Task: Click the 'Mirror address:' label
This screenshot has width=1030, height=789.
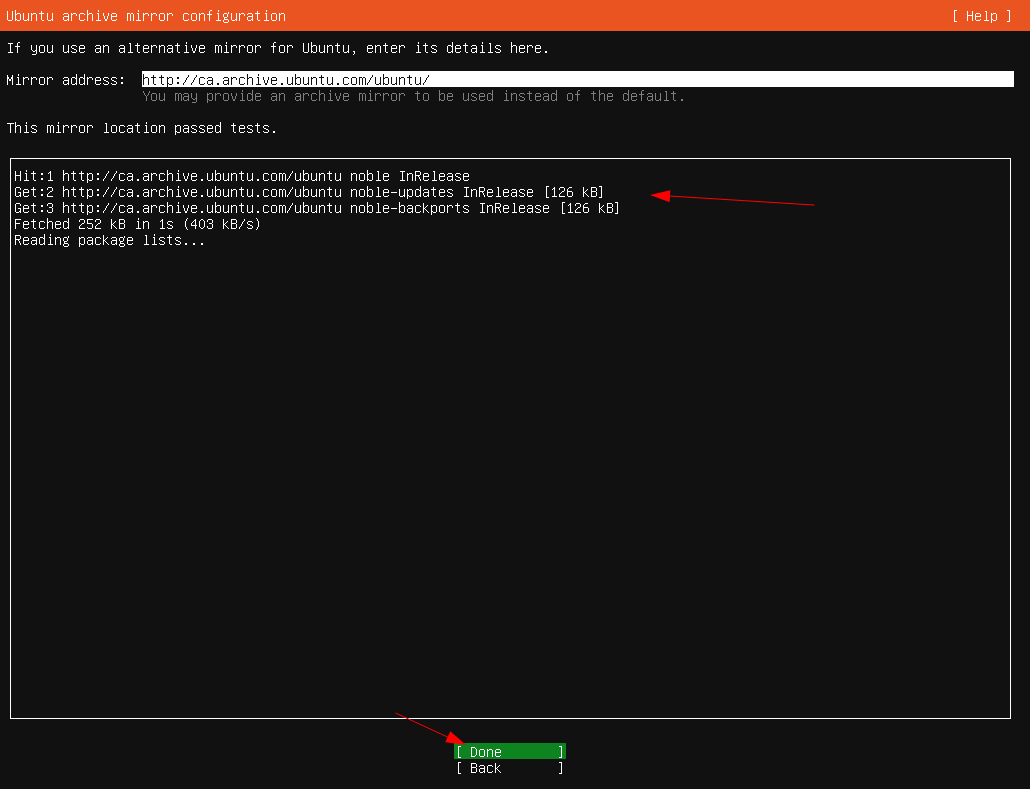Action: pyautogui.click(x=66, y=80)
